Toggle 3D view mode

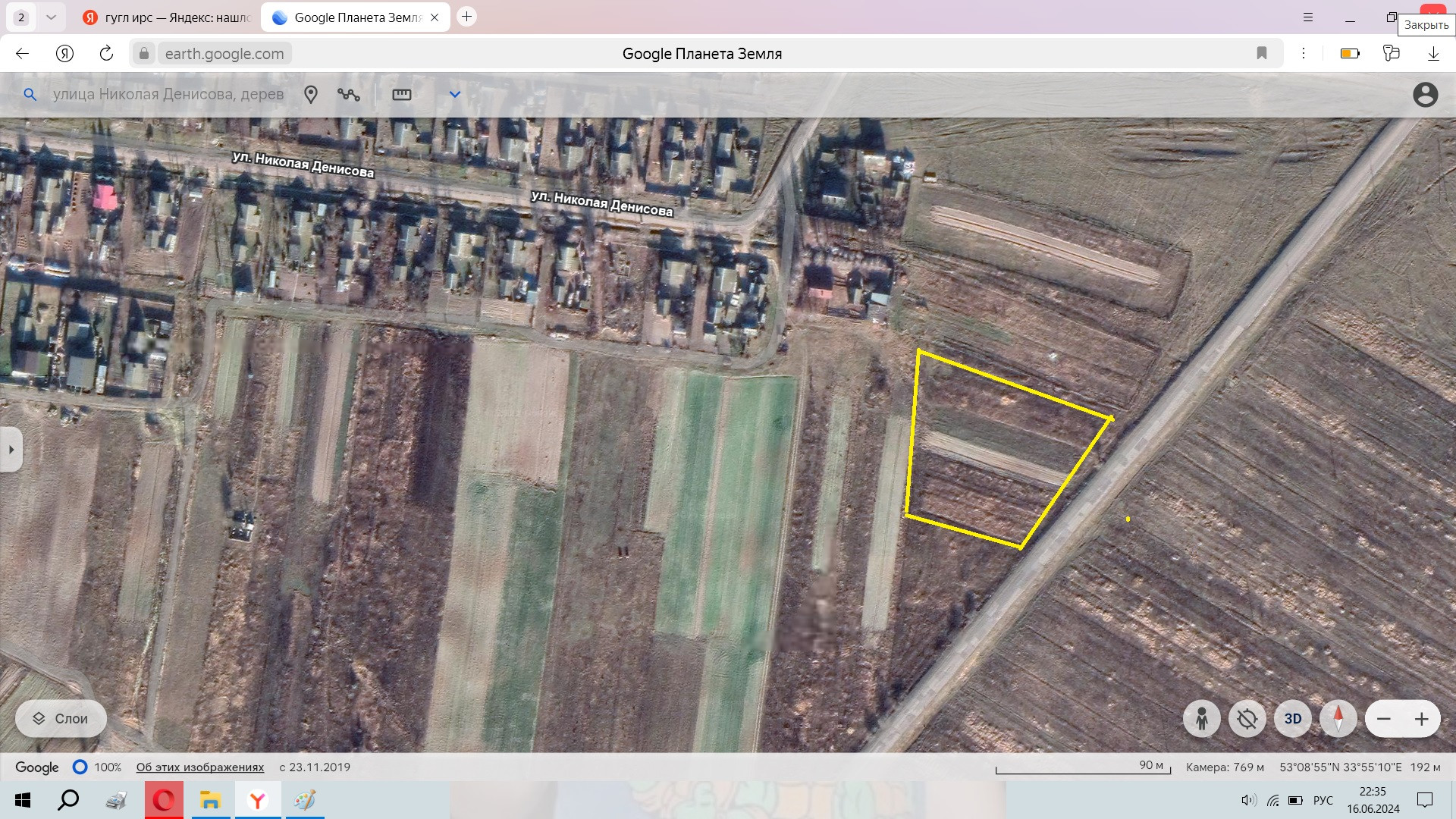coord(1293,719)
